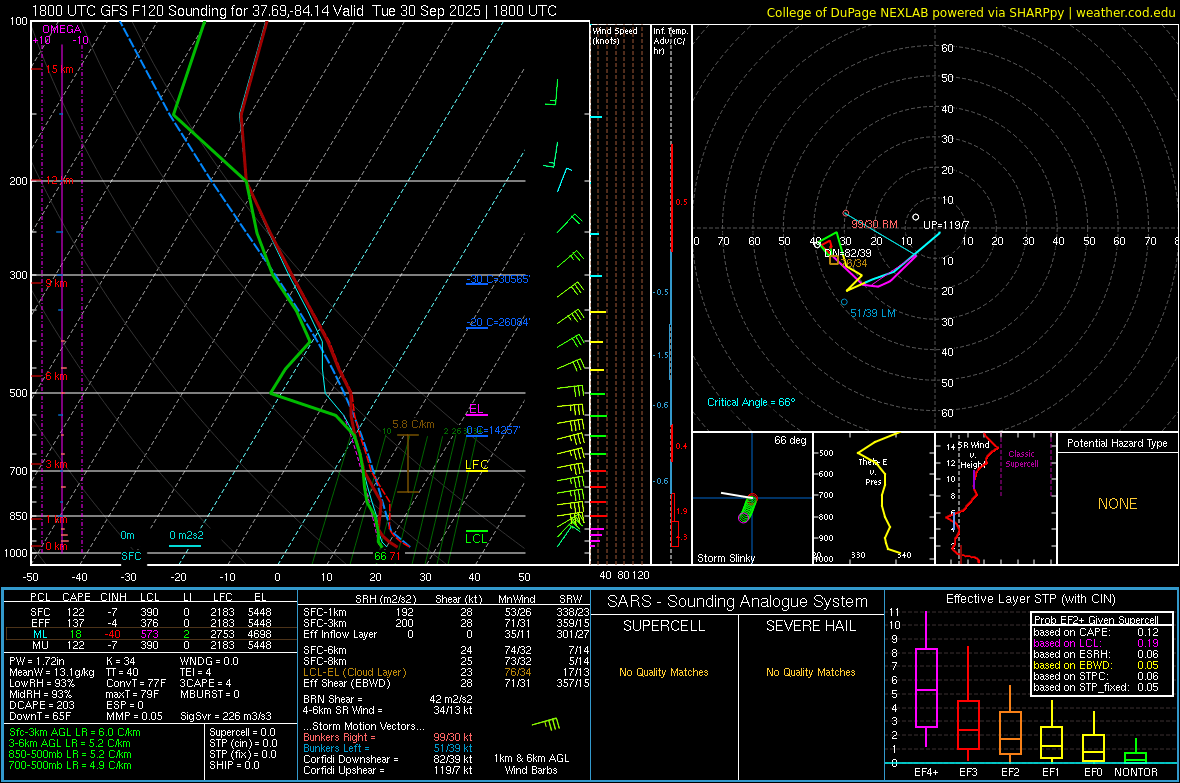Click 'SARS - Sounding Analogue System' heading
The image size is (1180, 783).
click(x=738, y=602)
